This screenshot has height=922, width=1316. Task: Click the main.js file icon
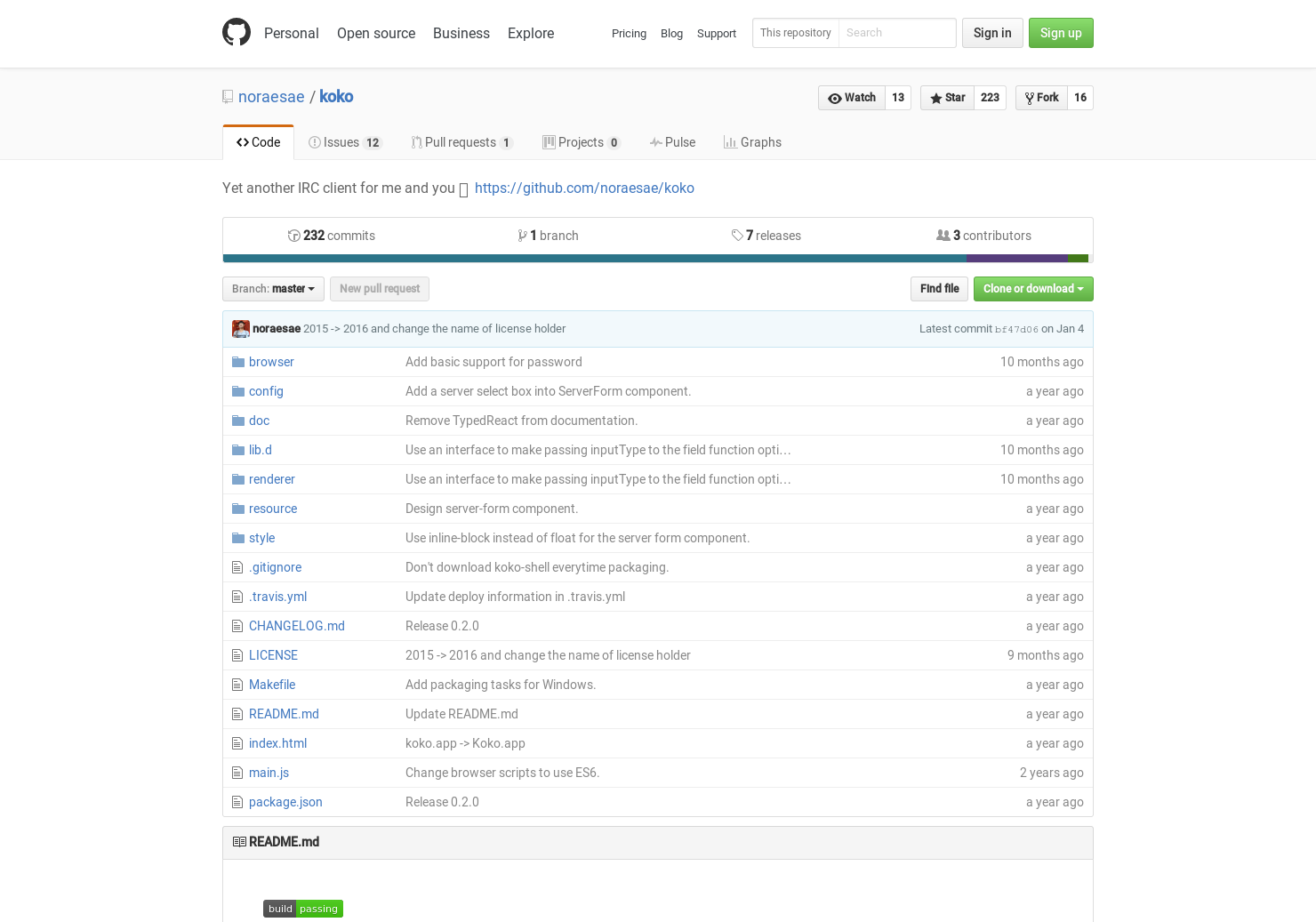pos(237,773)
